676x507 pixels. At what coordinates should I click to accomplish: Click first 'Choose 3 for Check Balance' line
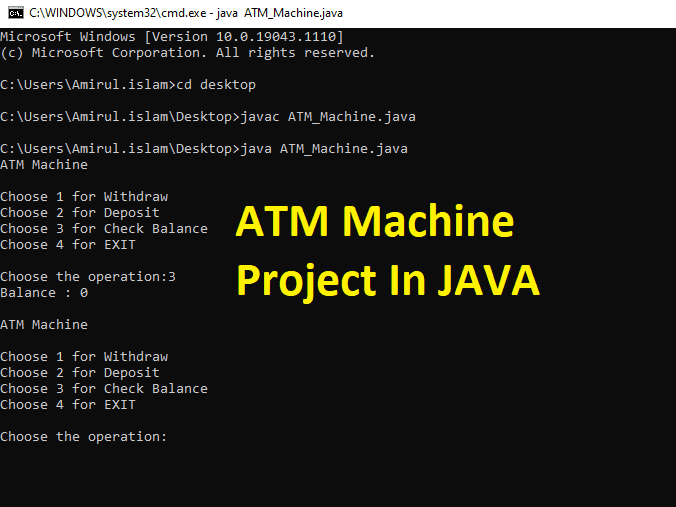[x=104, y=228]
